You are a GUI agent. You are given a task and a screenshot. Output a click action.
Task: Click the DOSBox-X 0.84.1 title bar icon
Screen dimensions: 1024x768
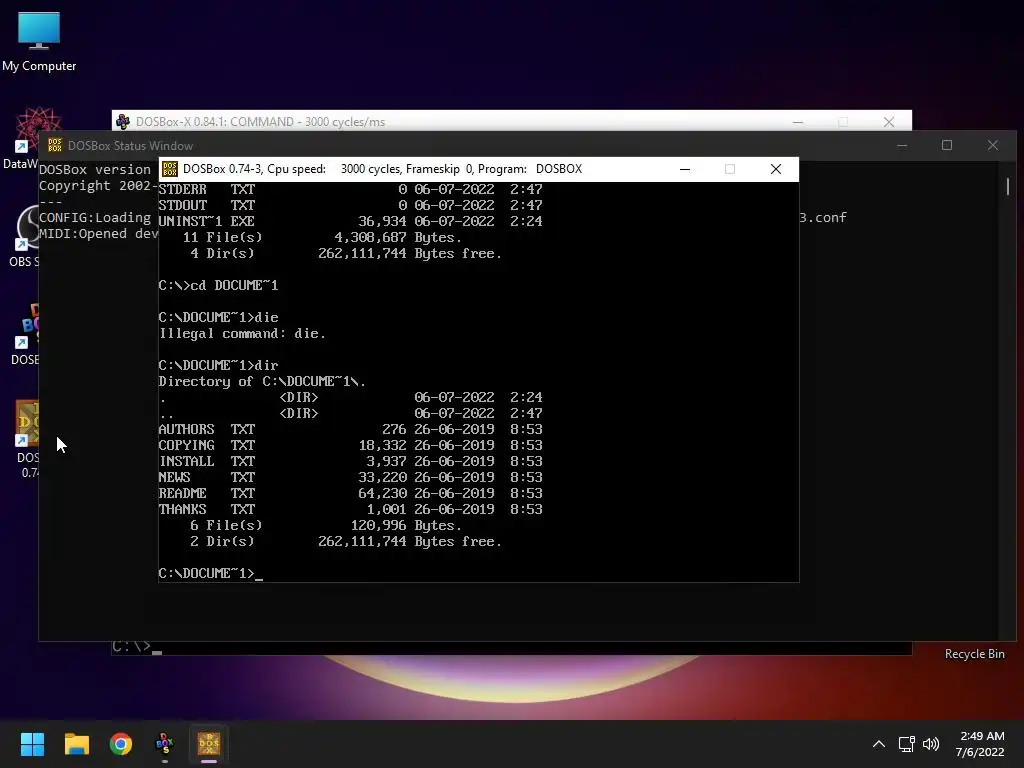tap(123, 121)
